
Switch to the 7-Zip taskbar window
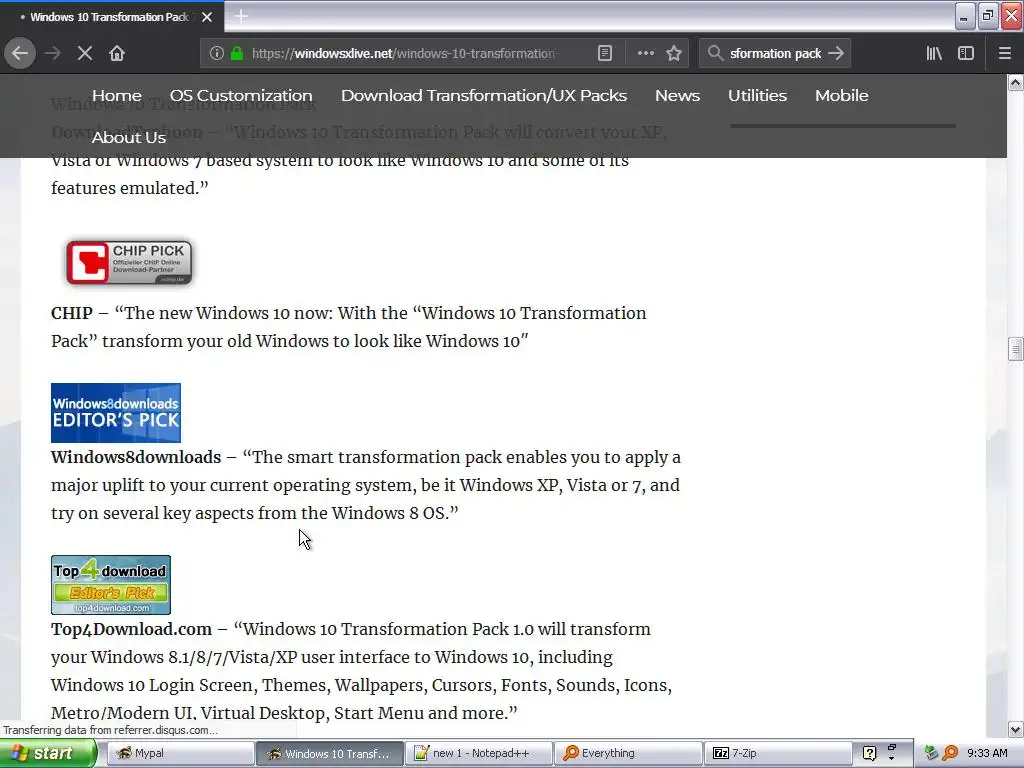tap(778, 753)
